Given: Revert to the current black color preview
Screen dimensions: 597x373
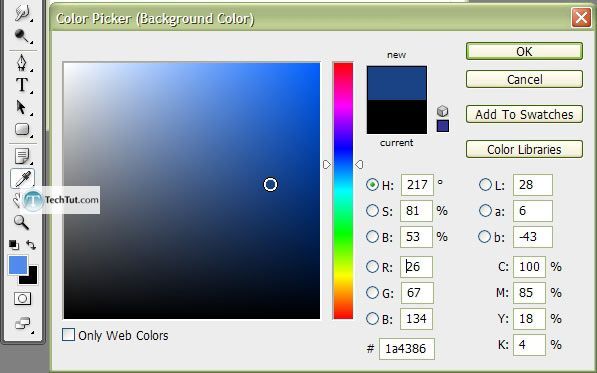Looking at the screenshot, I should [x=396, y=117].
